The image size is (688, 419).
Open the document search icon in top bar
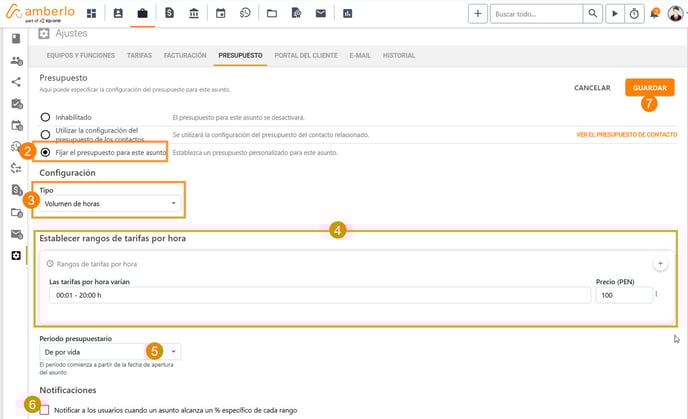297,13
